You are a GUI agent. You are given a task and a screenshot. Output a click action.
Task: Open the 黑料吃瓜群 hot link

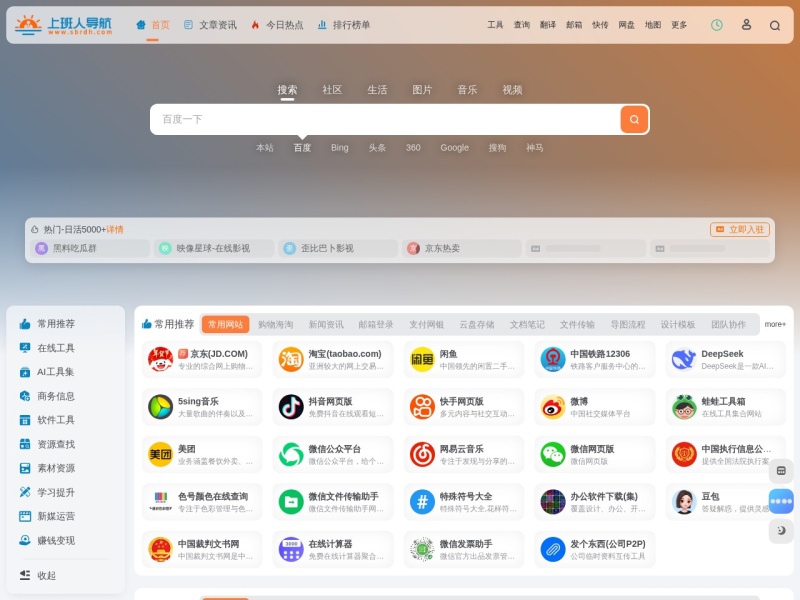[x=90, y=248]
